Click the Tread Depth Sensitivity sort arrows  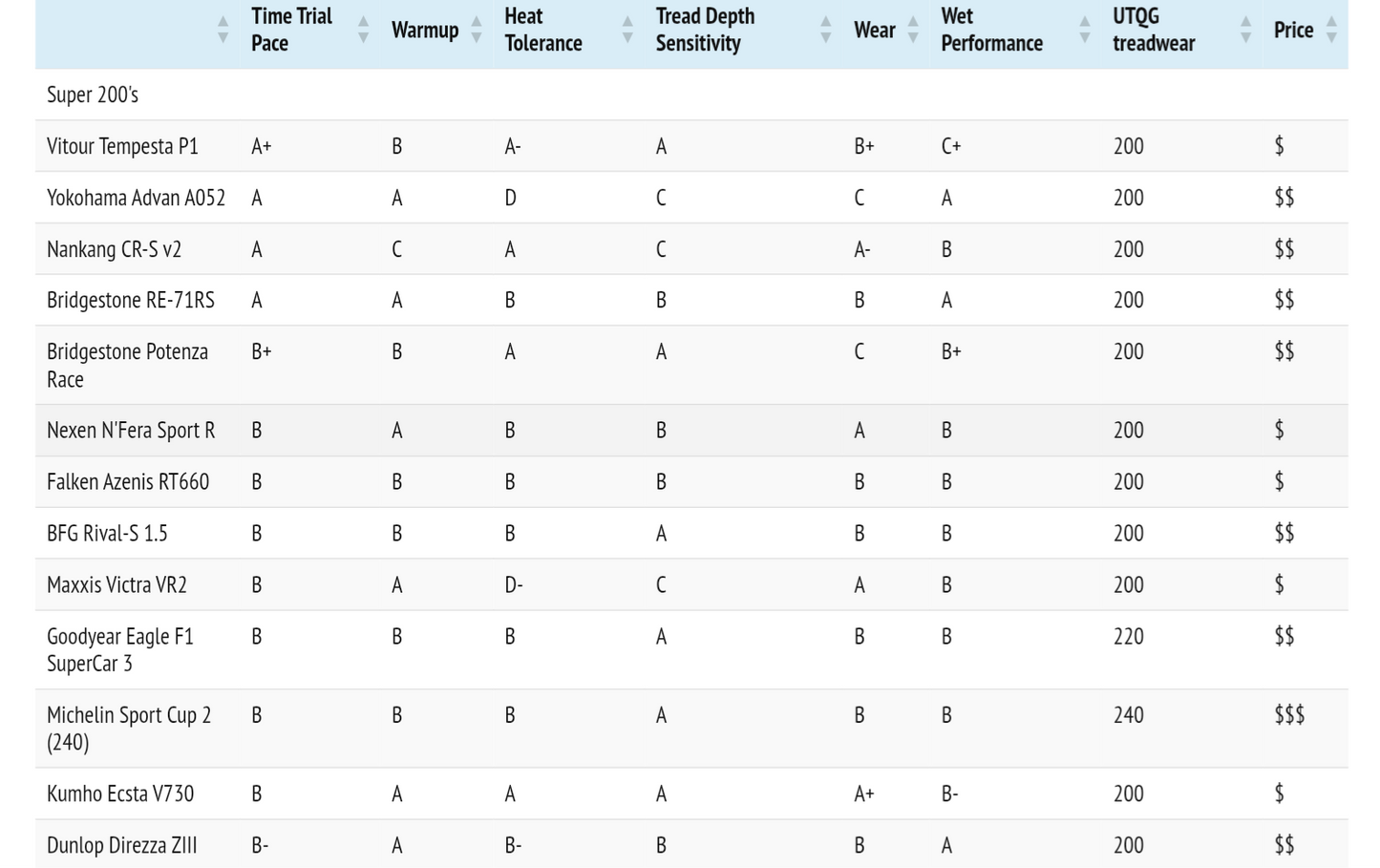pos(825,30)
